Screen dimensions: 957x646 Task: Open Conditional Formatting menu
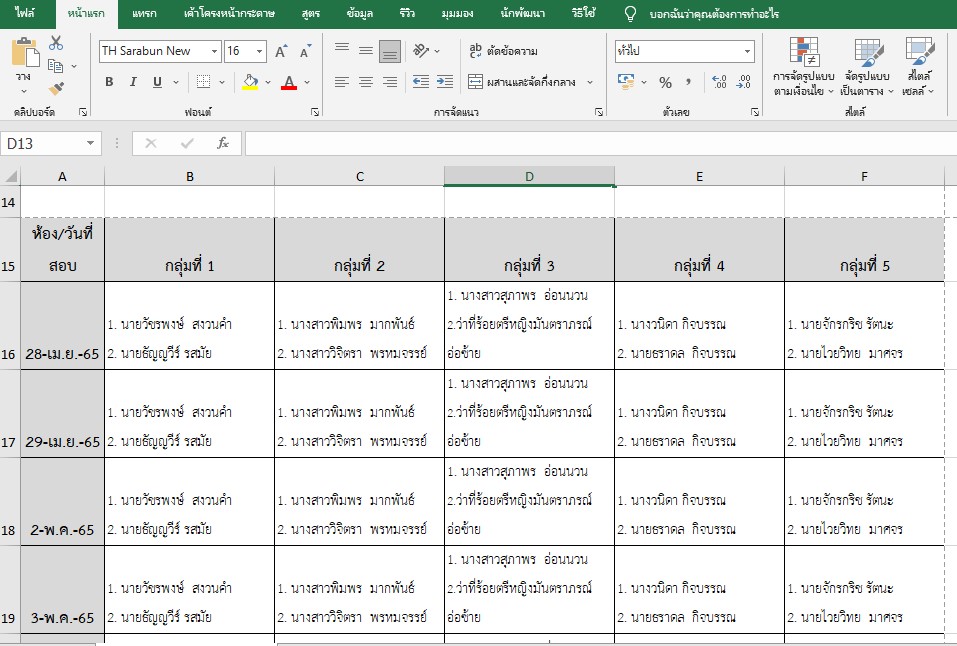tap(804, 66)
